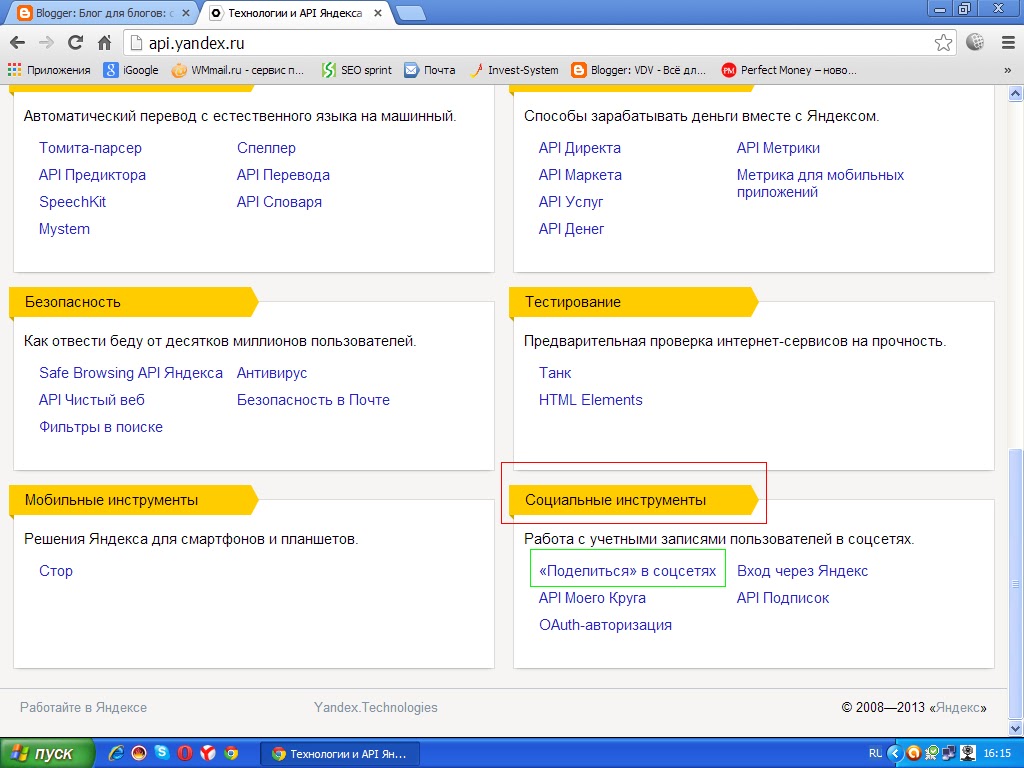Viewport: 1024px width, 768px height.
Task: Open the Blogger: VDV bookmark
Action: click(639, 70)
